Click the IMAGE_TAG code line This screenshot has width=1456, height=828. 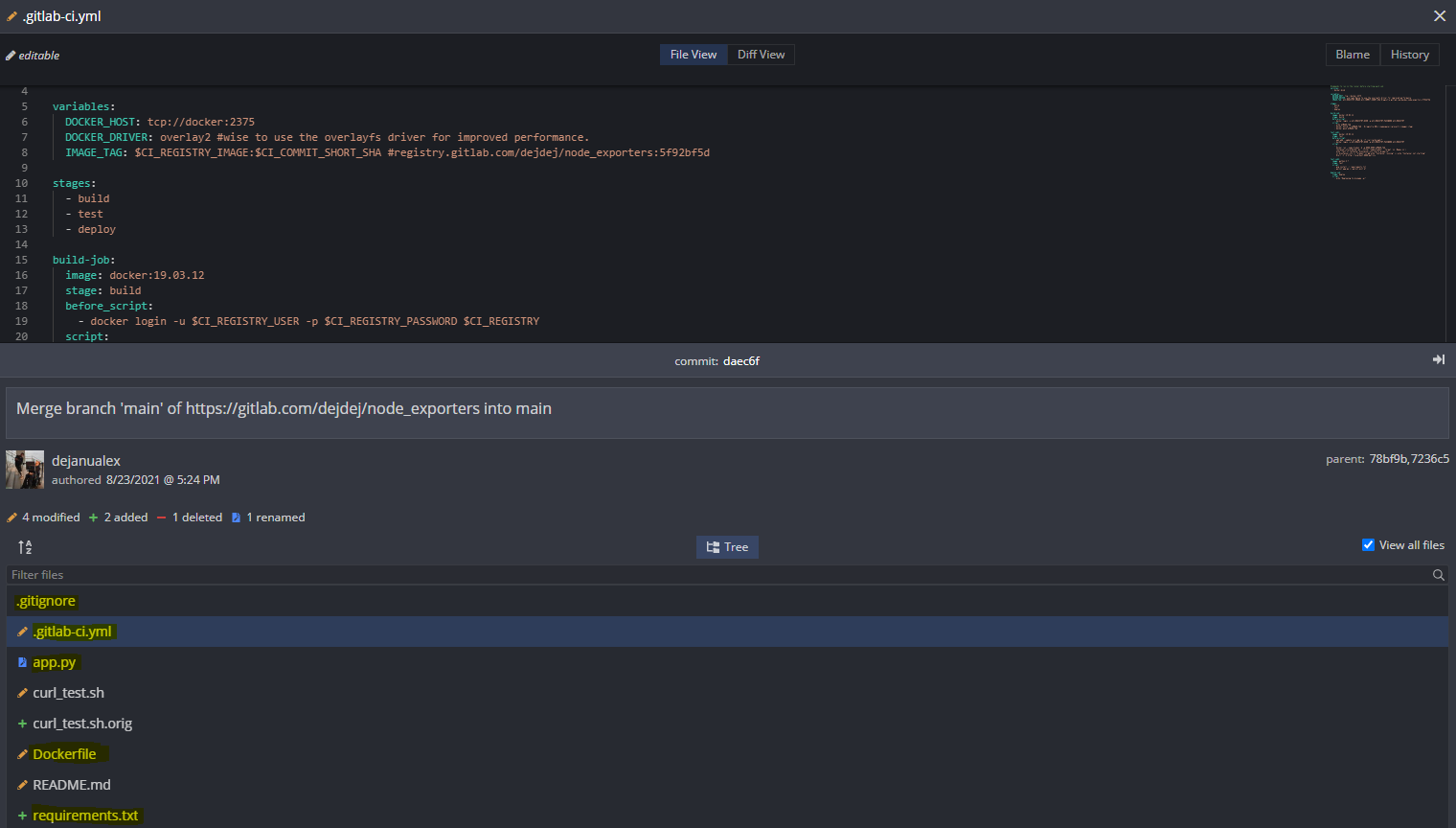click(388, 152)
